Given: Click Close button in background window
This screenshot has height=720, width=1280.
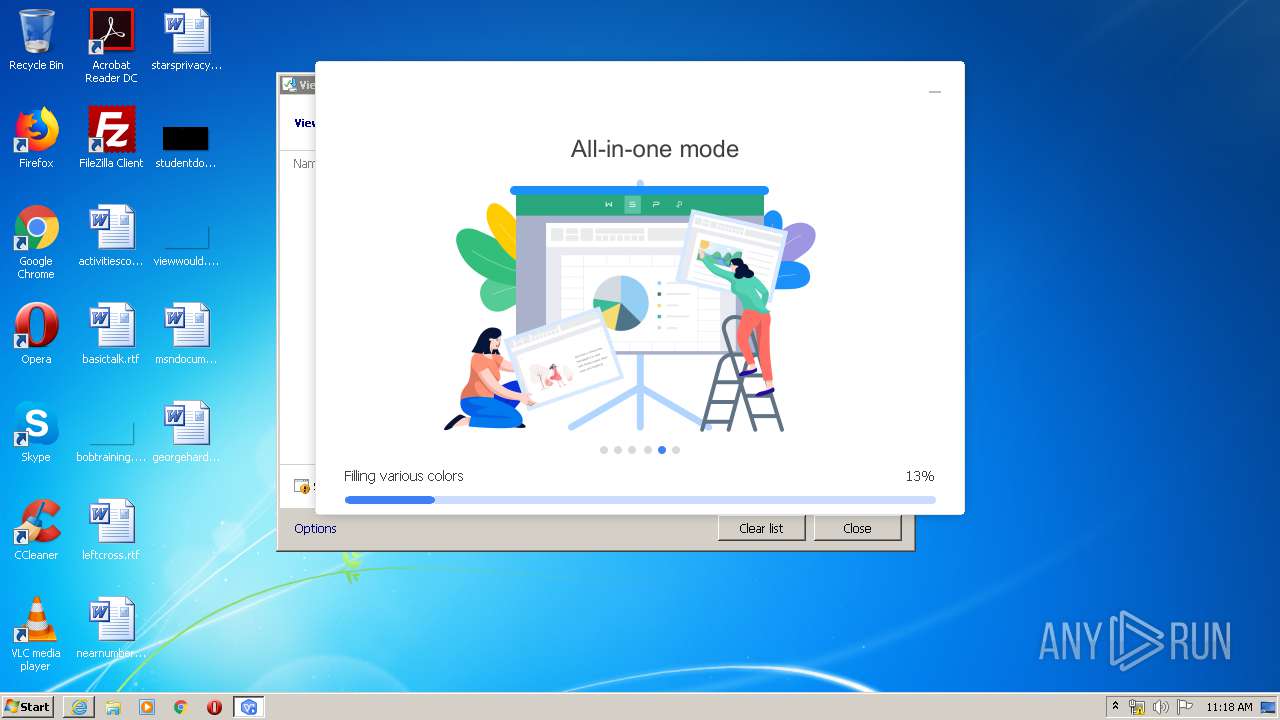Looking at the screenshot, I should 857,528.
